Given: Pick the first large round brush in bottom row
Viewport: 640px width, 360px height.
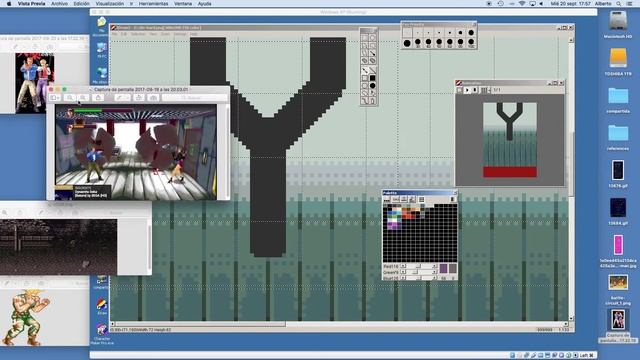Looking at the screenshot, I should pyautogui.click(x=407, y=43).
